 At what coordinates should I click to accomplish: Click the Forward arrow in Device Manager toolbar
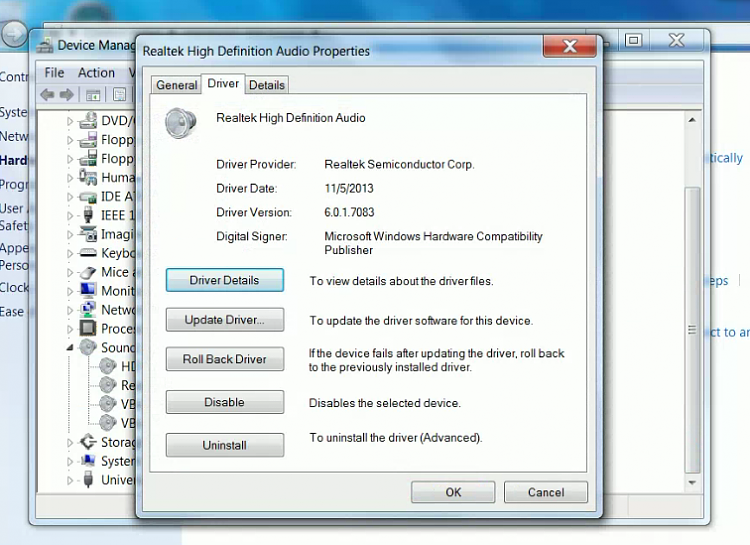coord(66,95)
